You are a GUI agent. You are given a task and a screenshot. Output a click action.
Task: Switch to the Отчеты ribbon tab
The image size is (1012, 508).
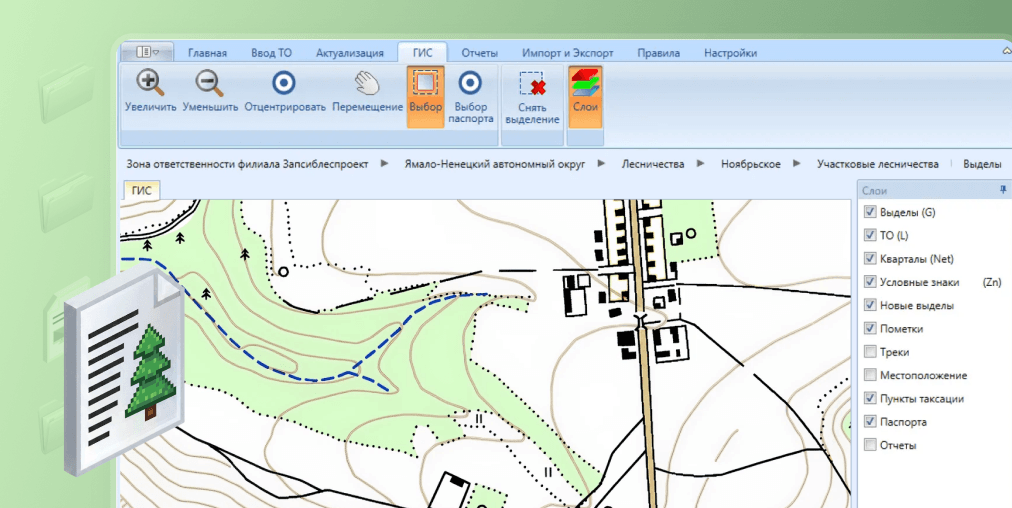click(x=480, y=53)
